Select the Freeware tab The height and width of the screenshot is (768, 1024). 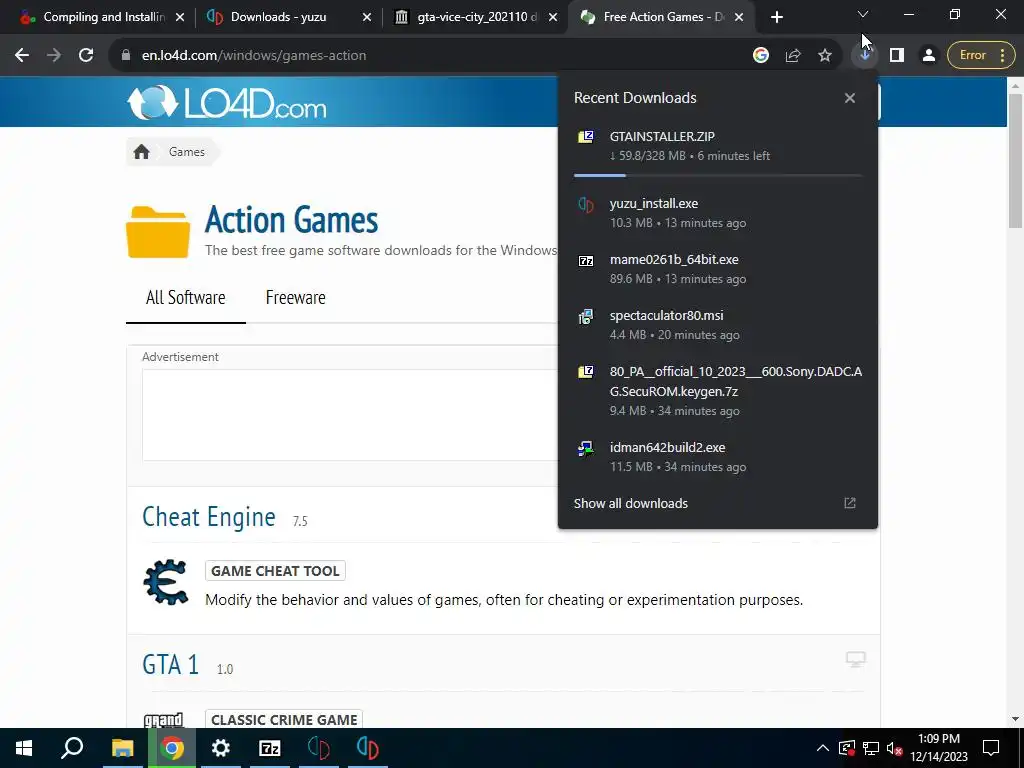[x=295, y=298]
